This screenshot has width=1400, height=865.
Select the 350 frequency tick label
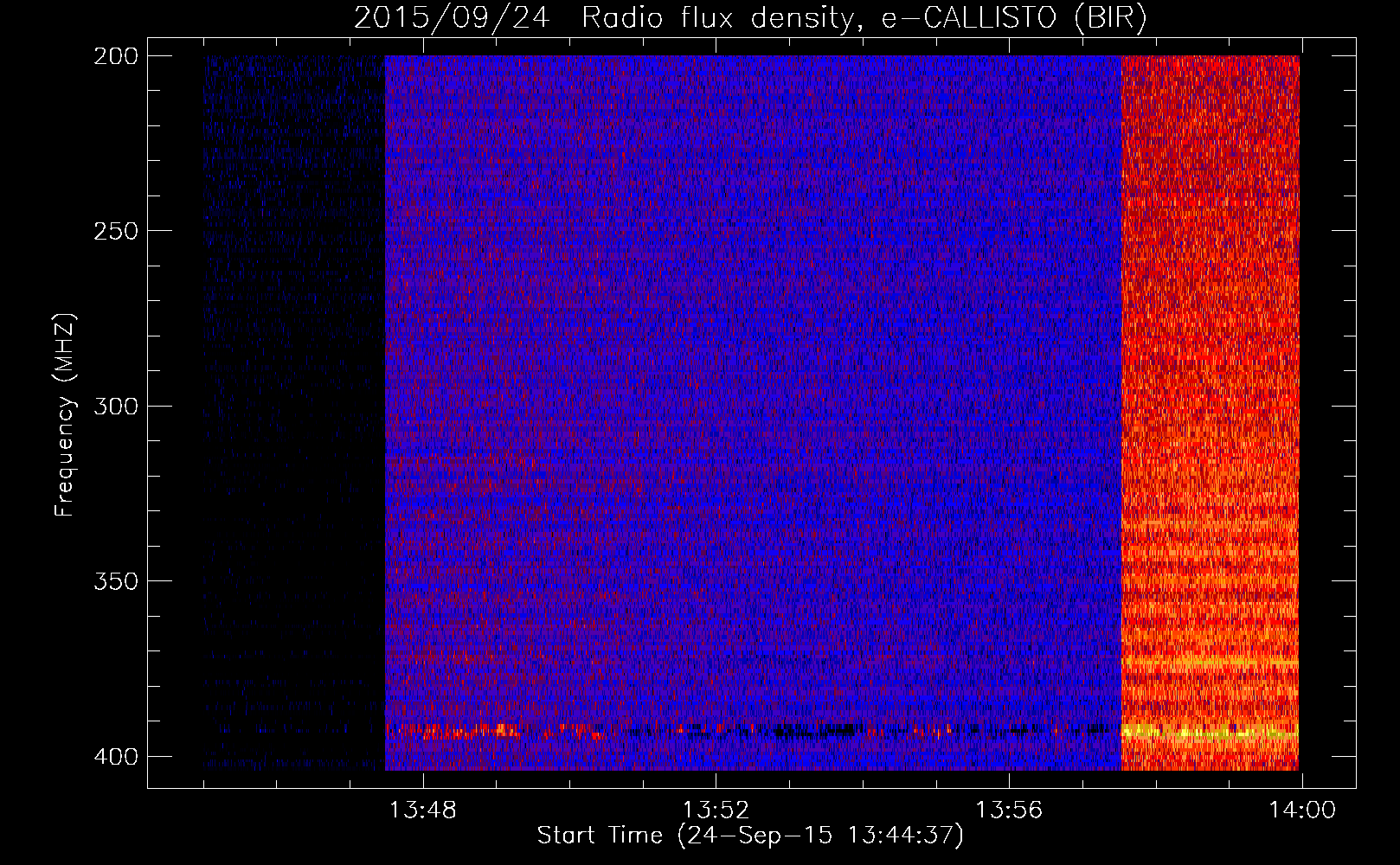point(115,581)
